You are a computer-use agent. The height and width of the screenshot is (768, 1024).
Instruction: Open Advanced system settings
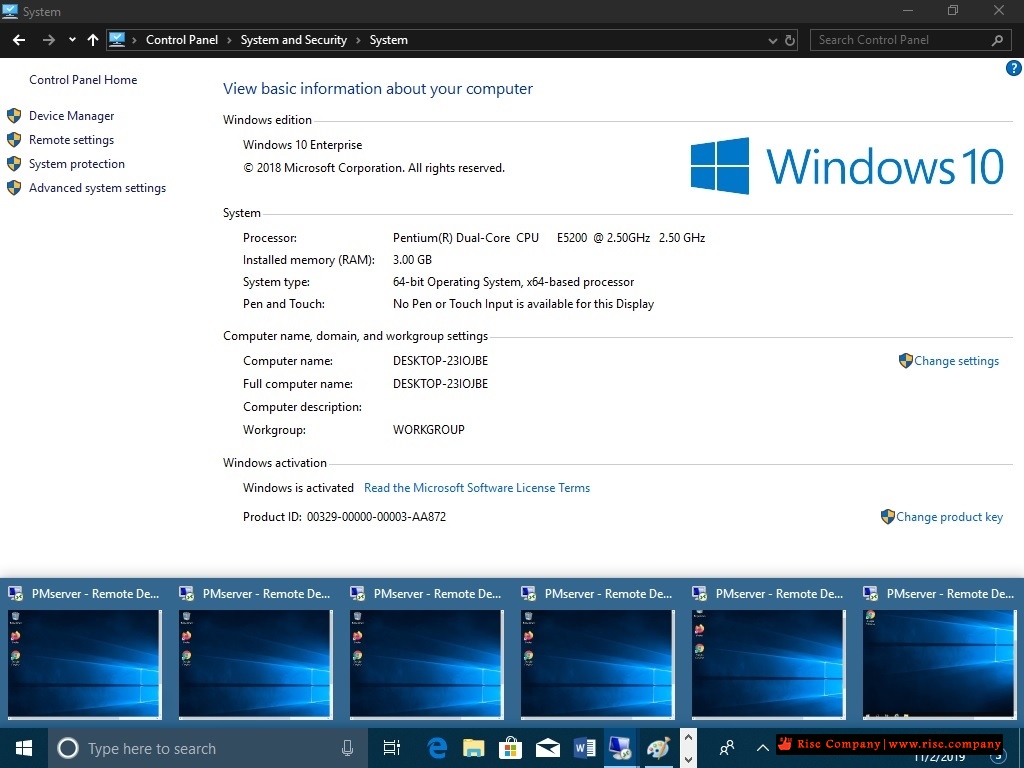97,188
